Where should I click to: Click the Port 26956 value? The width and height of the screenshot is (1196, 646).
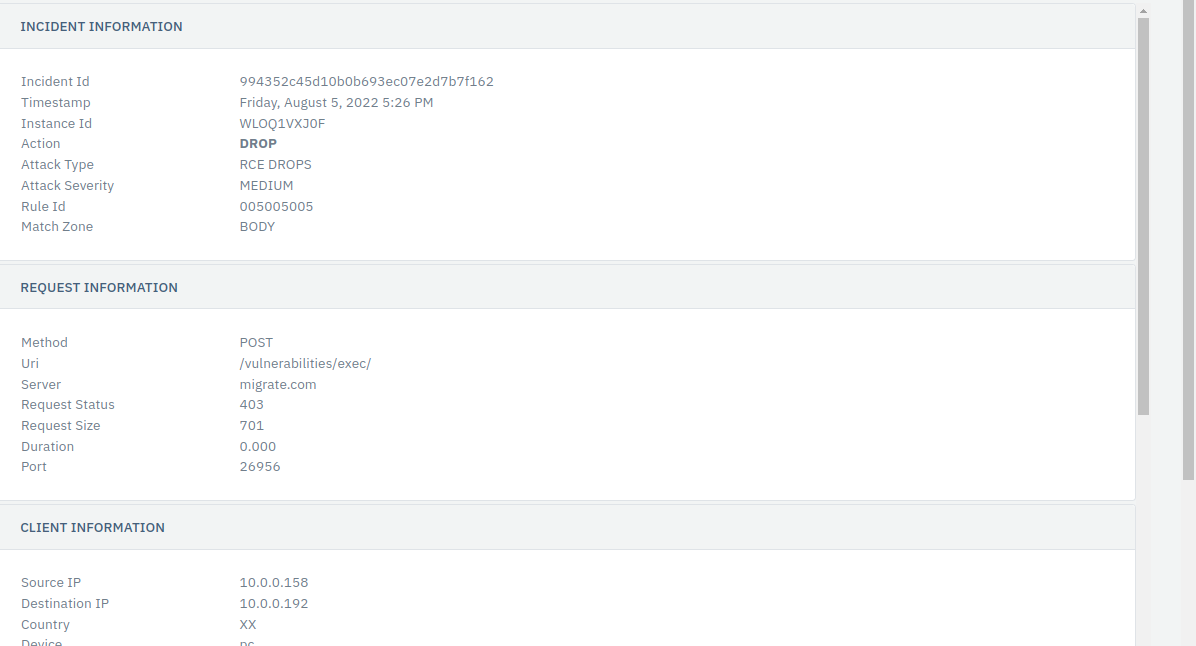pyautogui.click(x=260, y=467)
